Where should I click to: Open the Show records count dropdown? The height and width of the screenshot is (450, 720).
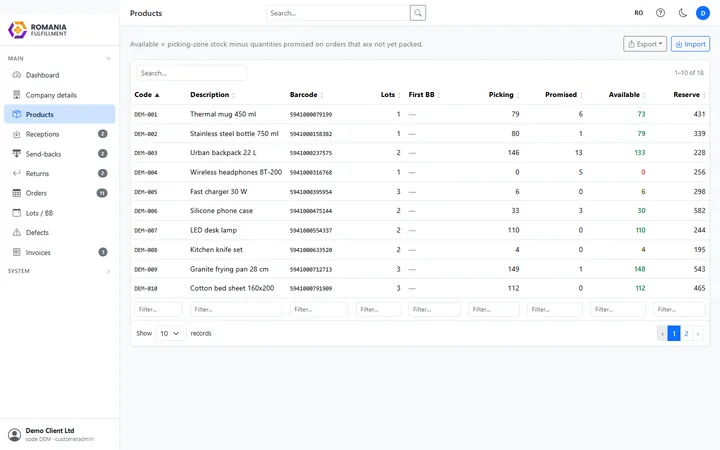pos(170,333)
